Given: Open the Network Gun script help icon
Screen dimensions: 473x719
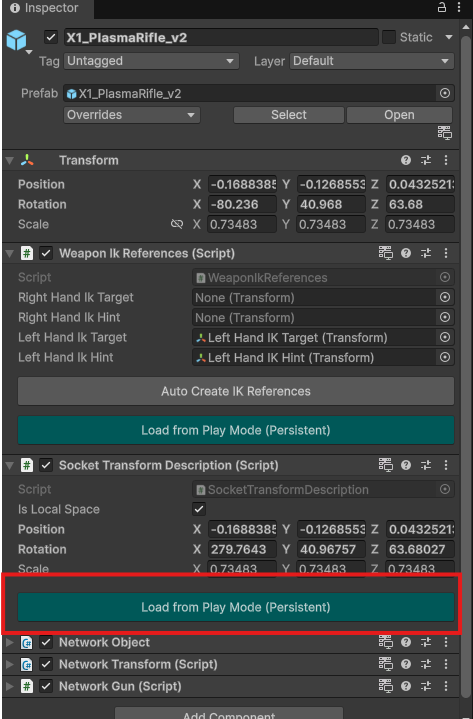Looking at the screenshot, I should [x=406, y=686].
